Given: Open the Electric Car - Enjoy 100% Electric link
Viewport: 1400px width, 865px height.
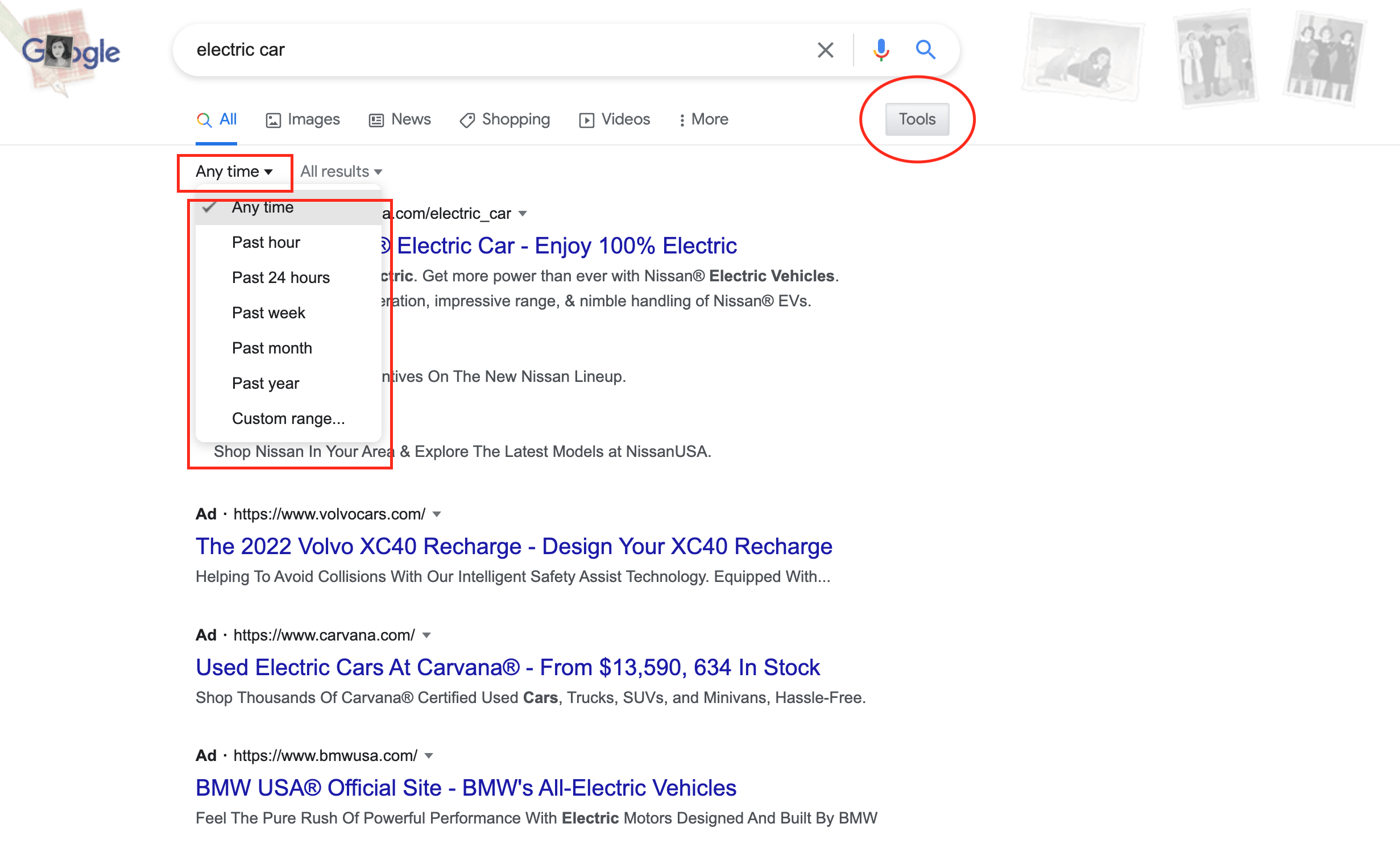Looking at the screenshot, I should coord(559,246).
